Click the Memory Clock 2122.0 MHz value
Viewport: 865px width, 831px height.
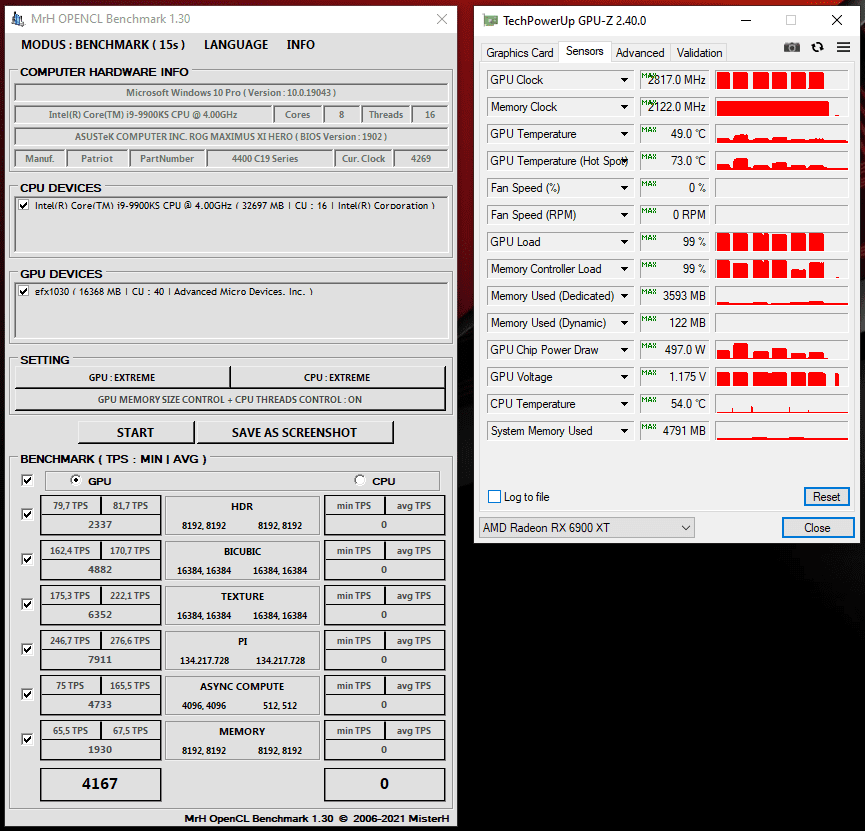[x=675, y=107]
